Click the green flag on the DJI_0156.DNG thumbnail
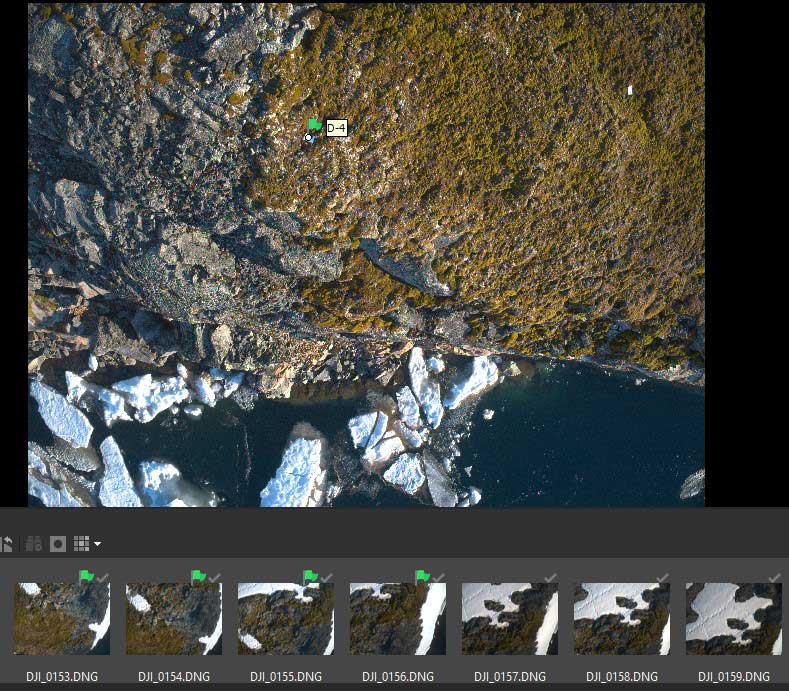Viewport: 789px width, 691px height. [422, 577]
